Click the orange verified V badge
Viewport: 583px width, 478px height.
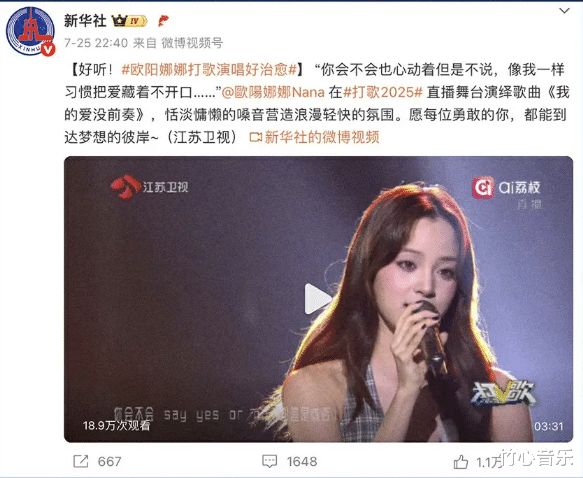(x=48, y=49)
